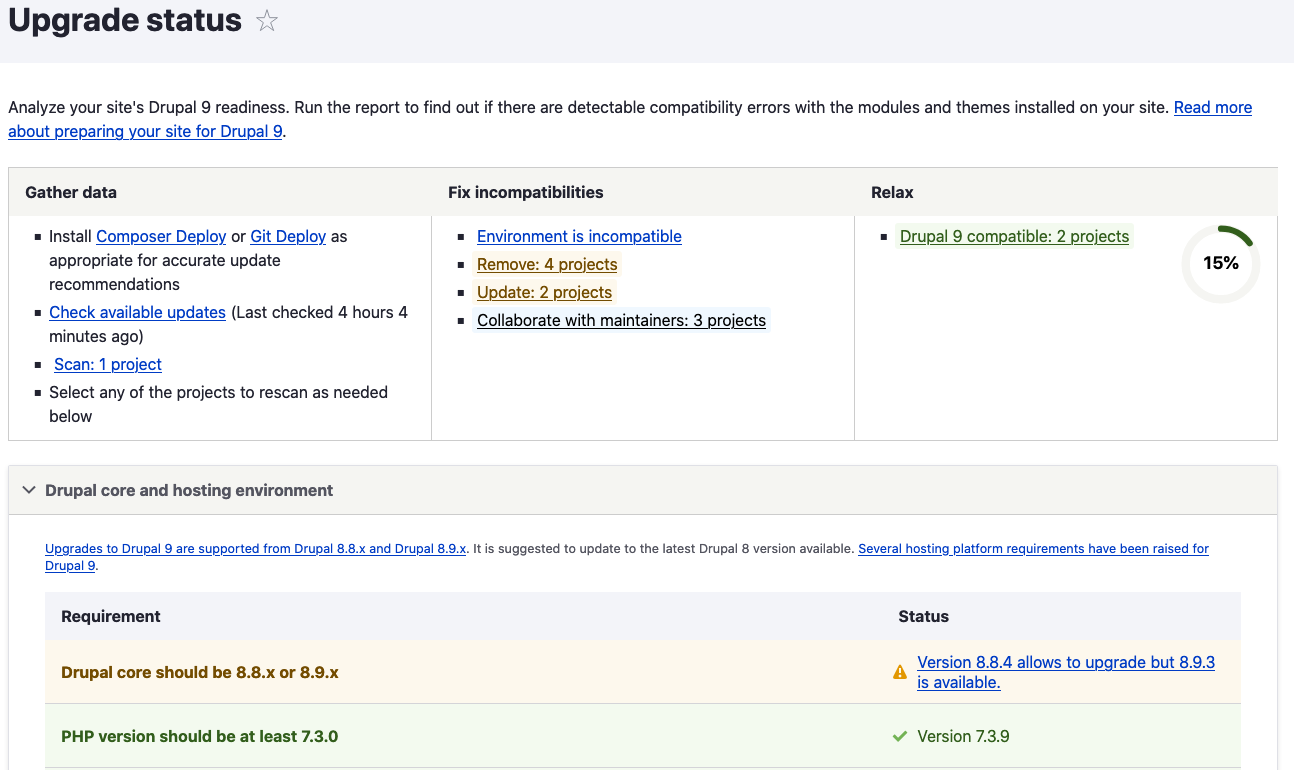The height and width of the screenshot is (770, 1294).
Task: Click the 15% circular progress indicator
Action: click(1220, 264)
